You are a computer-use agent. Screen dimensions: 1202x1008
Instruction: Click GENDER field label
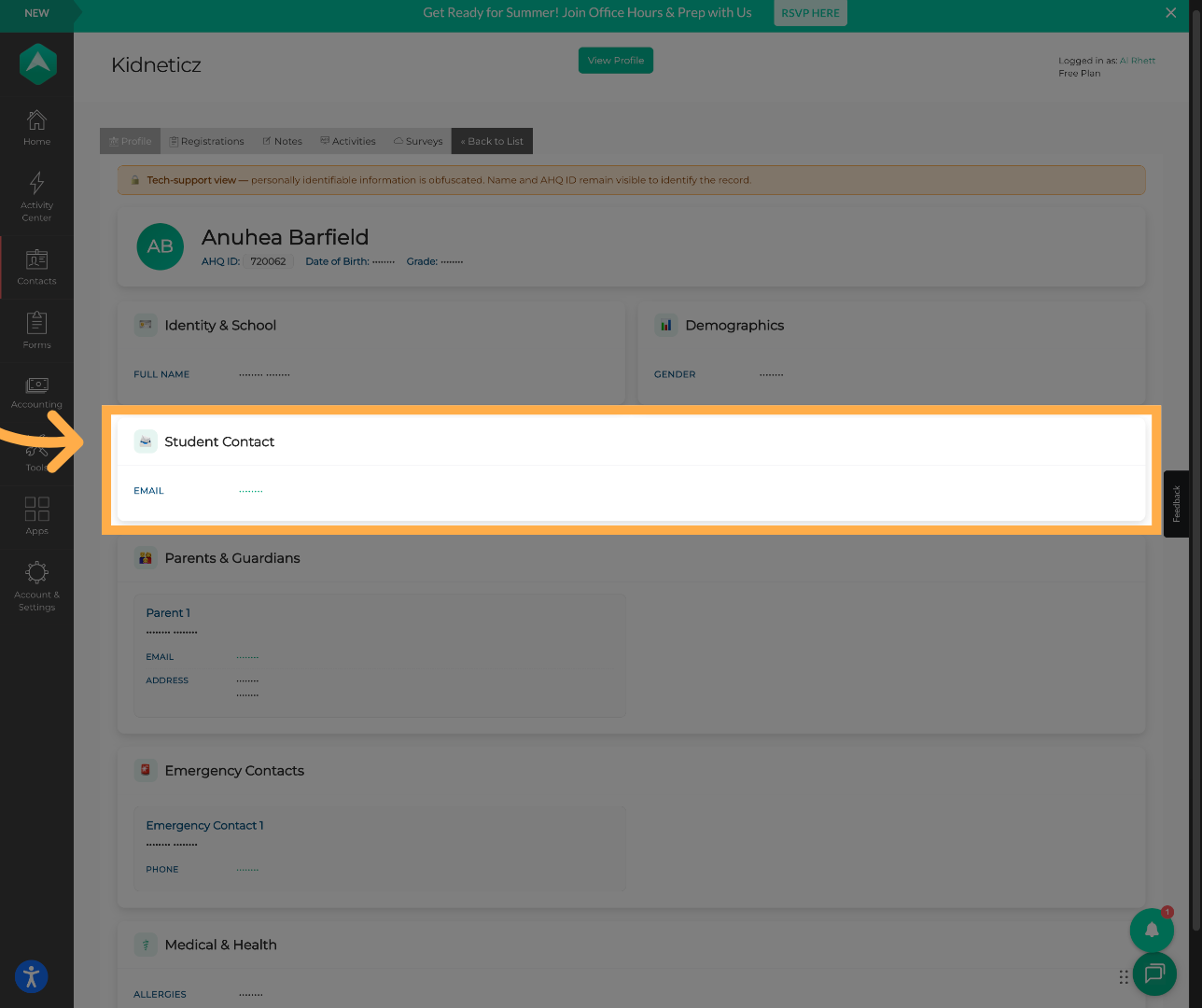point(675,374)
